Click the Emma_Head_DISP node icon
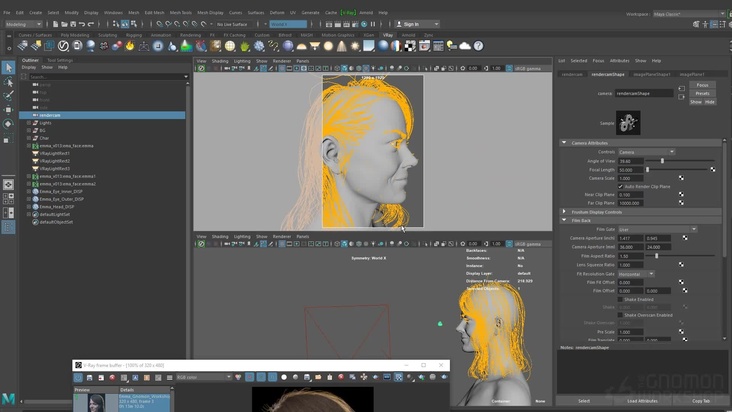Screen dimensions: 732x412 (x=35, y=207)
